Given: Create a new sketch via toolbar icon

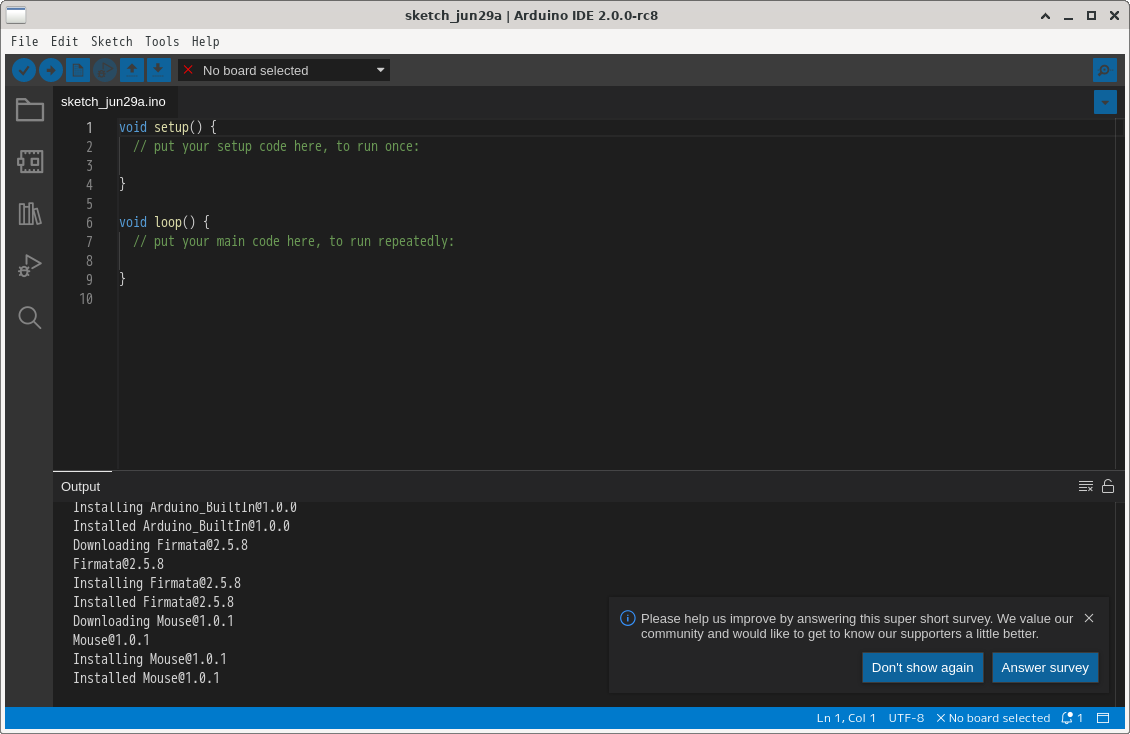Looking at the screenshot, I should pyautogui.click(x=78, y=70).
